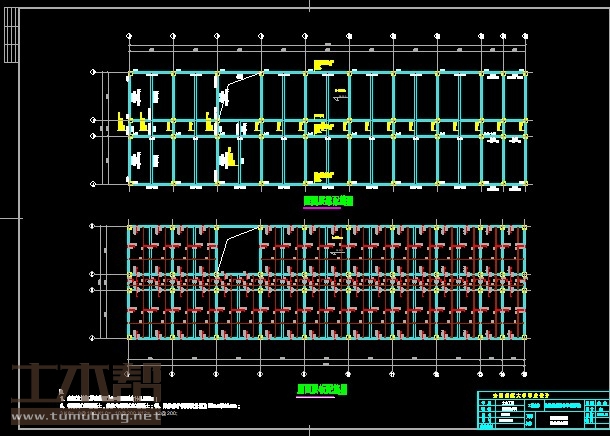Select the yellow annotation block at upper plan bottom center
Viewport: 610px width, 436px height.
click(323, 175)
